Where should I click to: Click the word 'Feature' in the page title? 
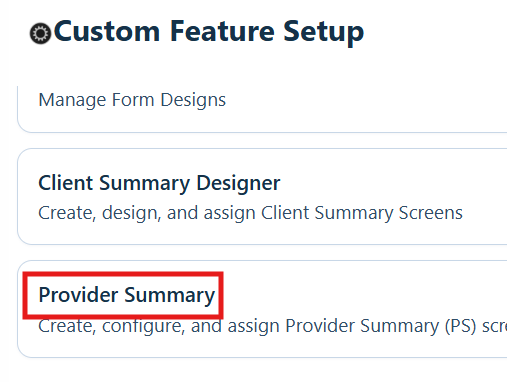(222, 31)
